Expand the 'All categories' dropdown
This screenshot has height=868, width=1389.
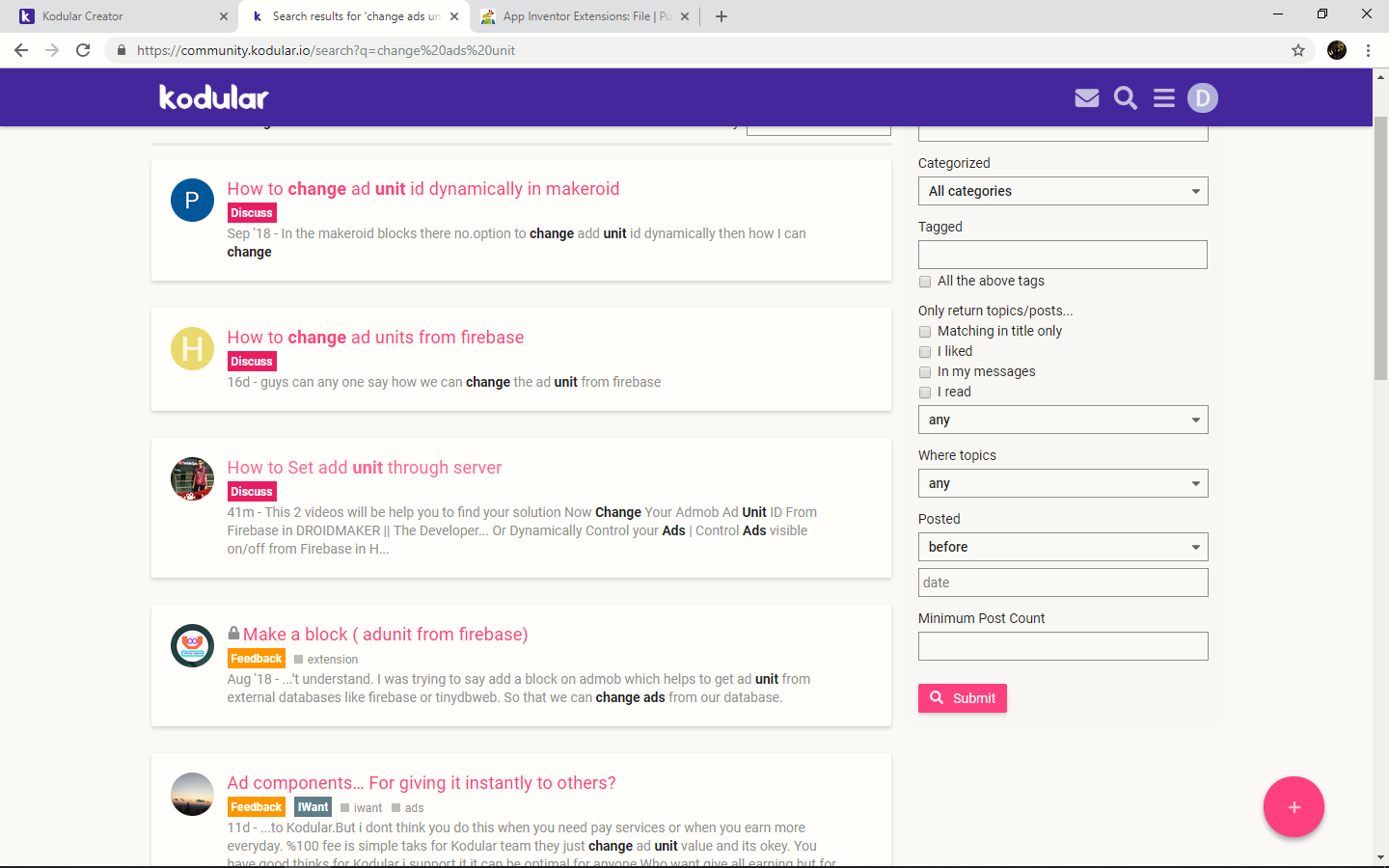click(1063, 191)
